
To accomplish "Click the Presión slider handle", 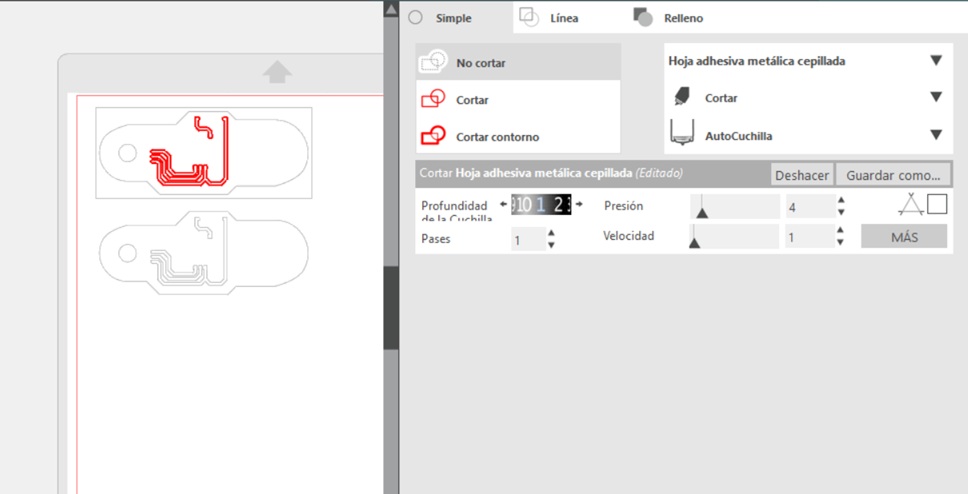I will (x=701, y=212).
